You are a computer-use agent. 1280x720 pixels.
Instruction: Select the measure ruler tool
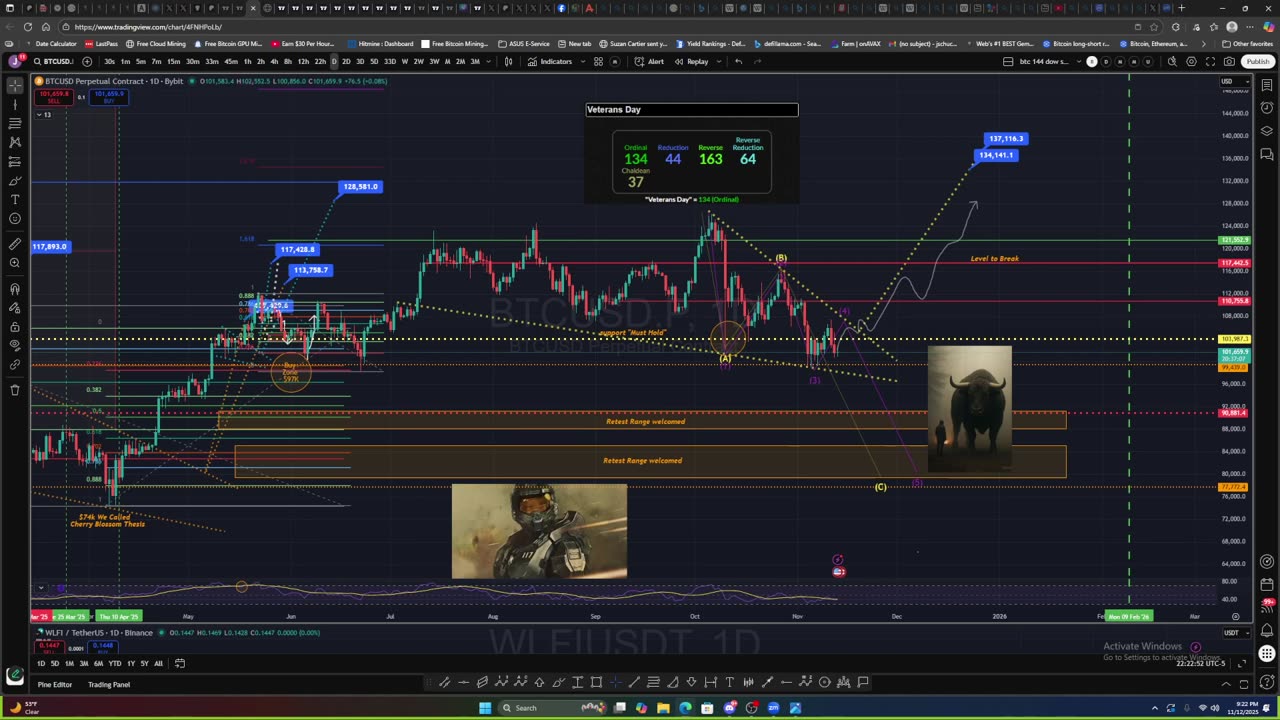(x=15, y=244)
